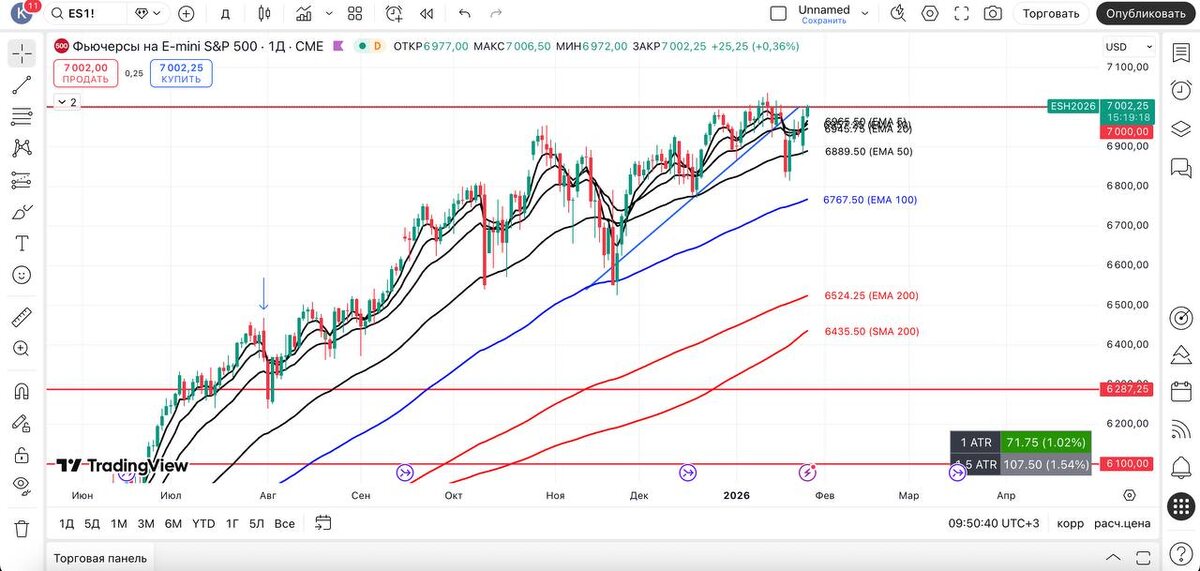The image size is (1200, 571).
Task: Click the red ПРОДАТЬ 7002,00 button
Action: pyautogui.click(x=86, y=72)
